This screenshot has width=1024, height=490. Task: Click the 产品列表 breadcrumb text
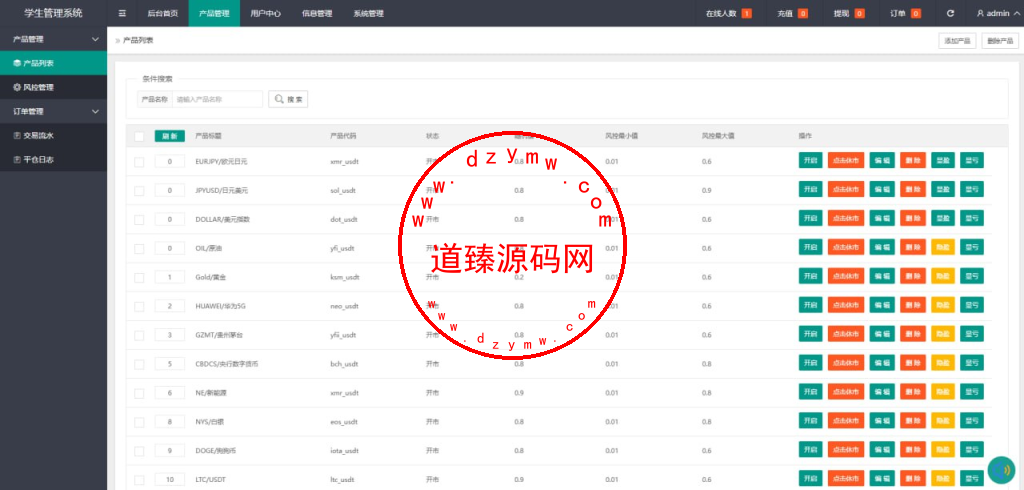click(138, 41)
